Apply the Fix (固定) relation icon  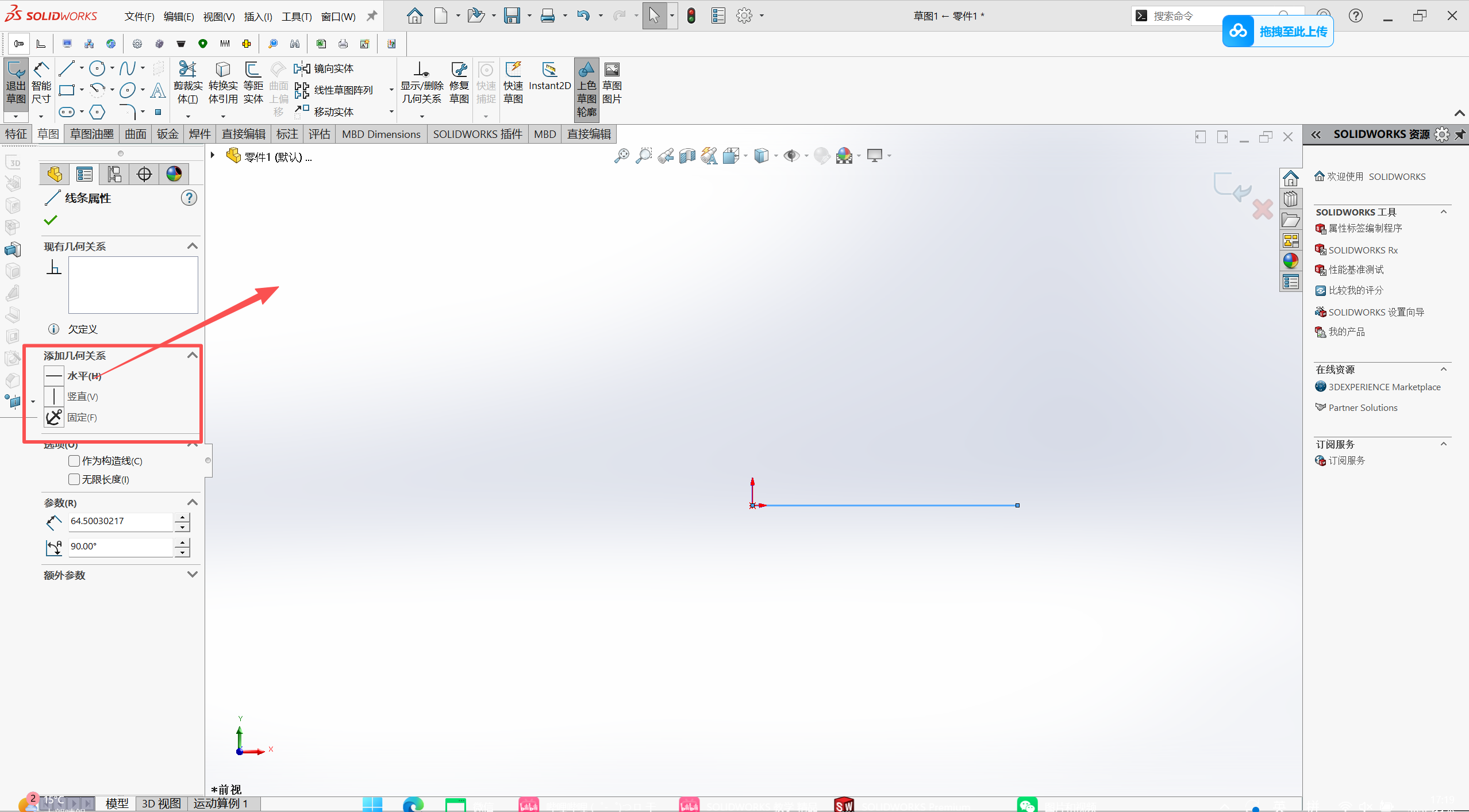[54, 417]
